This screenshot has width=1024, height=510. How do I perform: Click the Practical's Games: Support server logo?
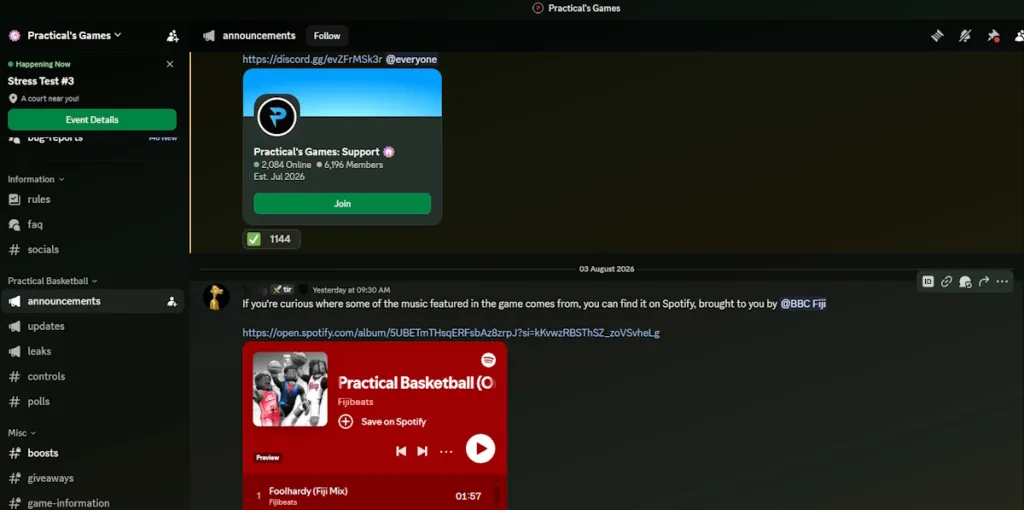tap(277, 117)
